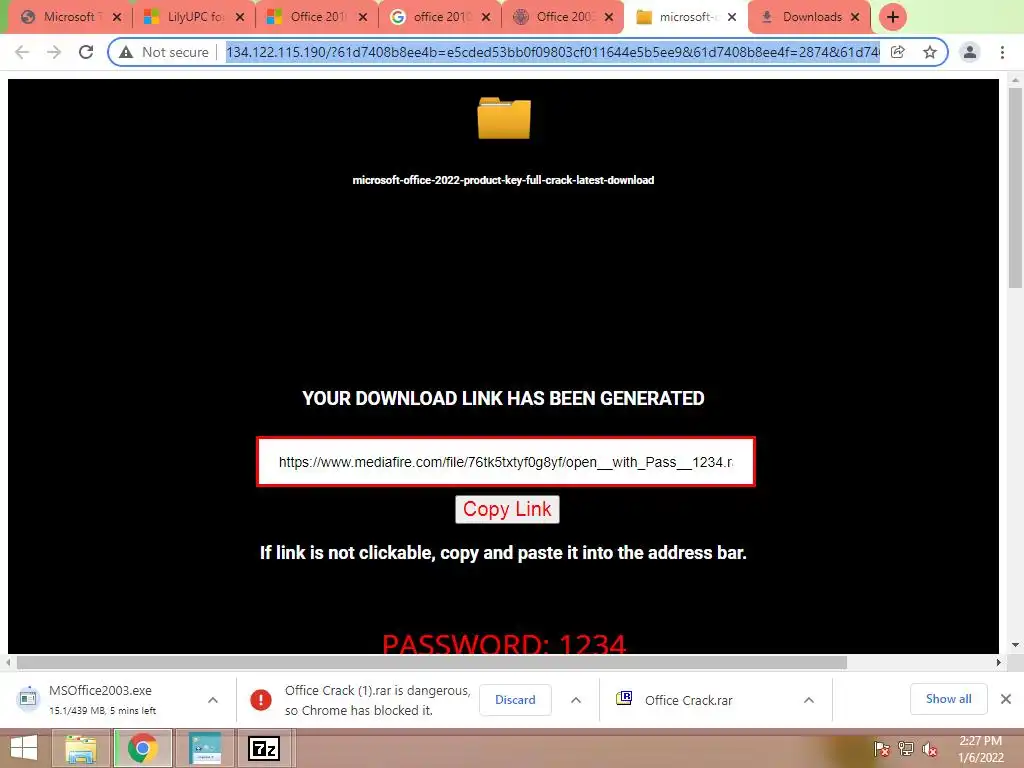Close the Downloads tab
1024x768 pixels.
(855, 17)
